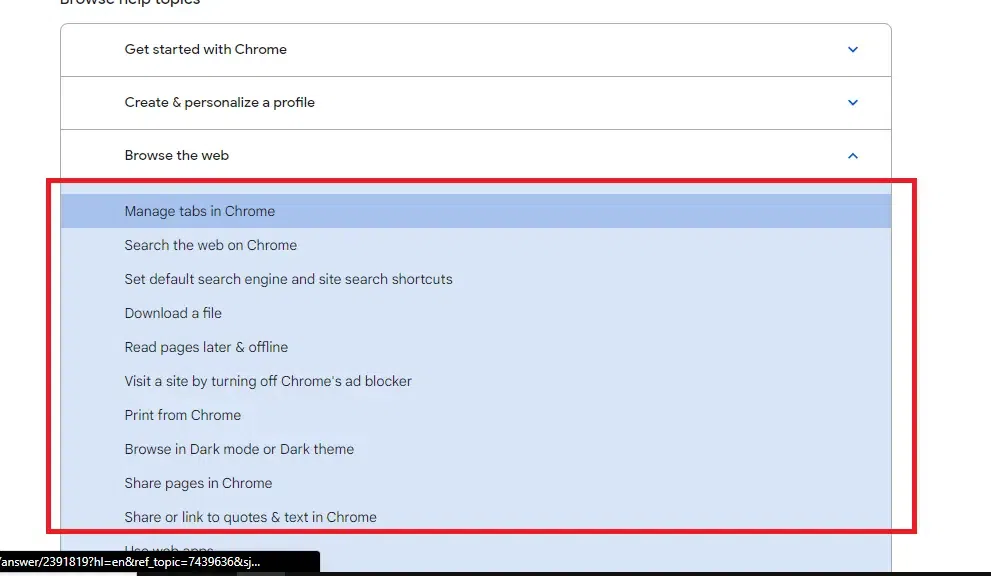Click the URL status tooltip at bottom left
This screenshot has height=576, width=991.
coord(160,564)
